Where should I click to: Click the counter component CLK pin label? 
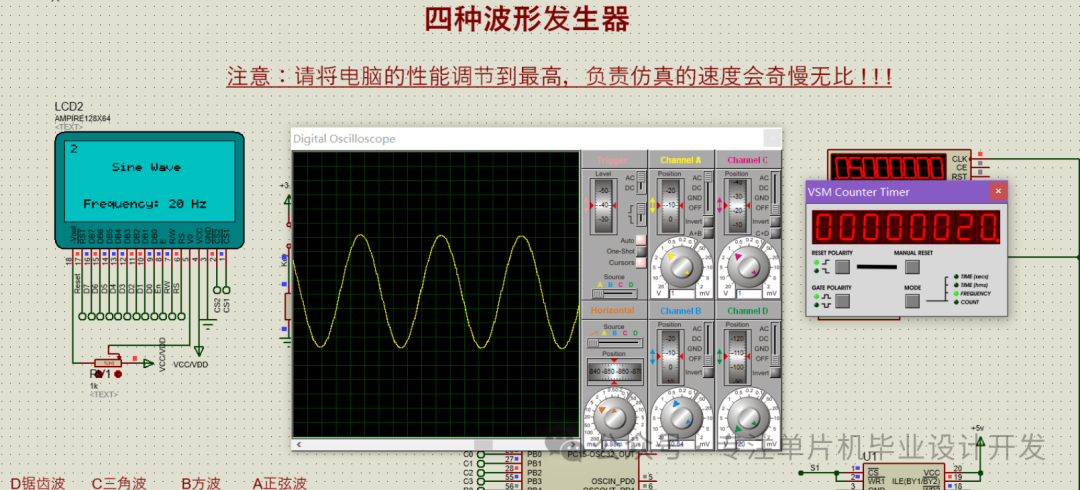click(960, 159)
